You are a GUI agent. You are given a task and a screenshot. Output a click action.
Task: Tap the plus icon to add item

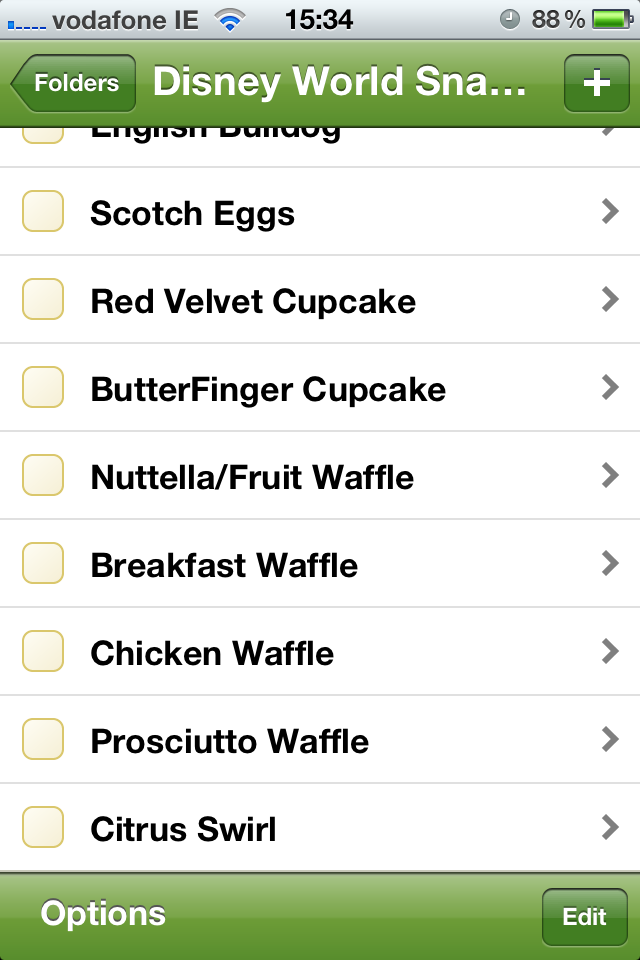click(596, 83)
